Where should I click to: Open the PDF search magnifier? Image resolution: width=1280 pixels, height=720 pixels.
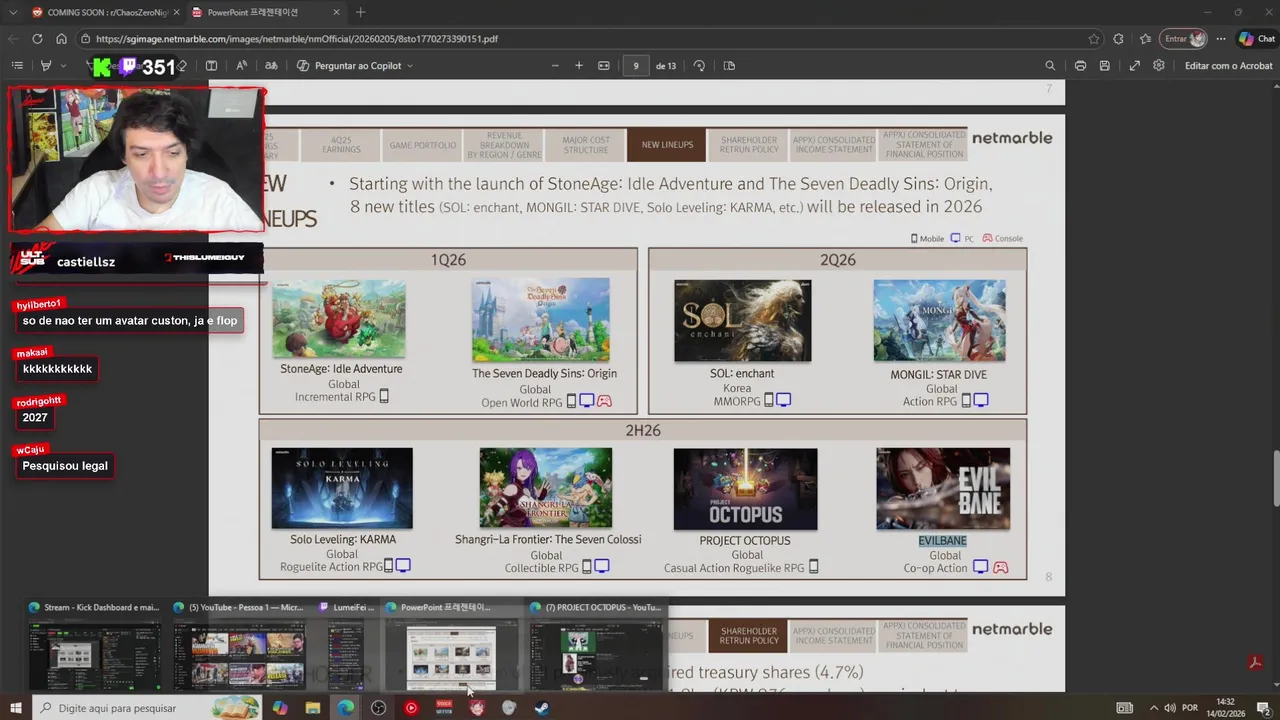tap(1050, 66)
